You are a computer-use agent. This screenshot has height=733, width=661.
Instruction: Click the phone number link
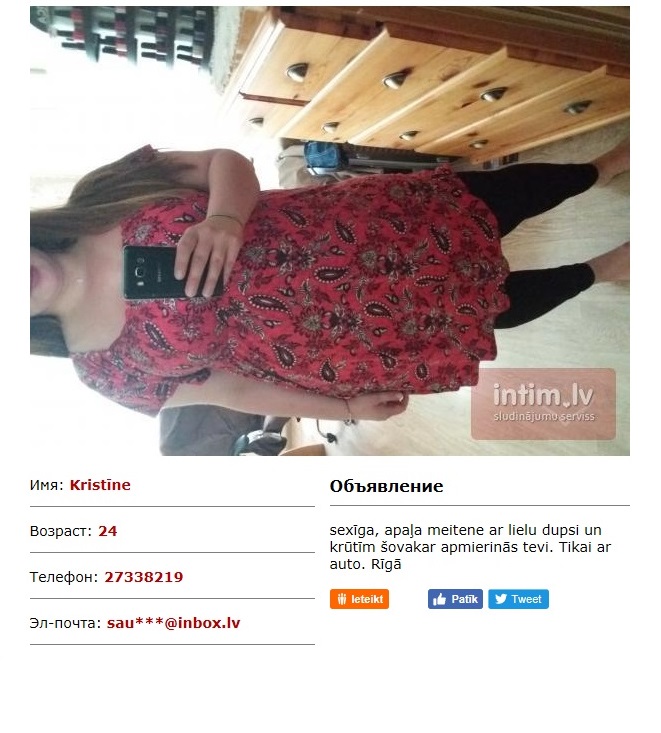(144, 577)
